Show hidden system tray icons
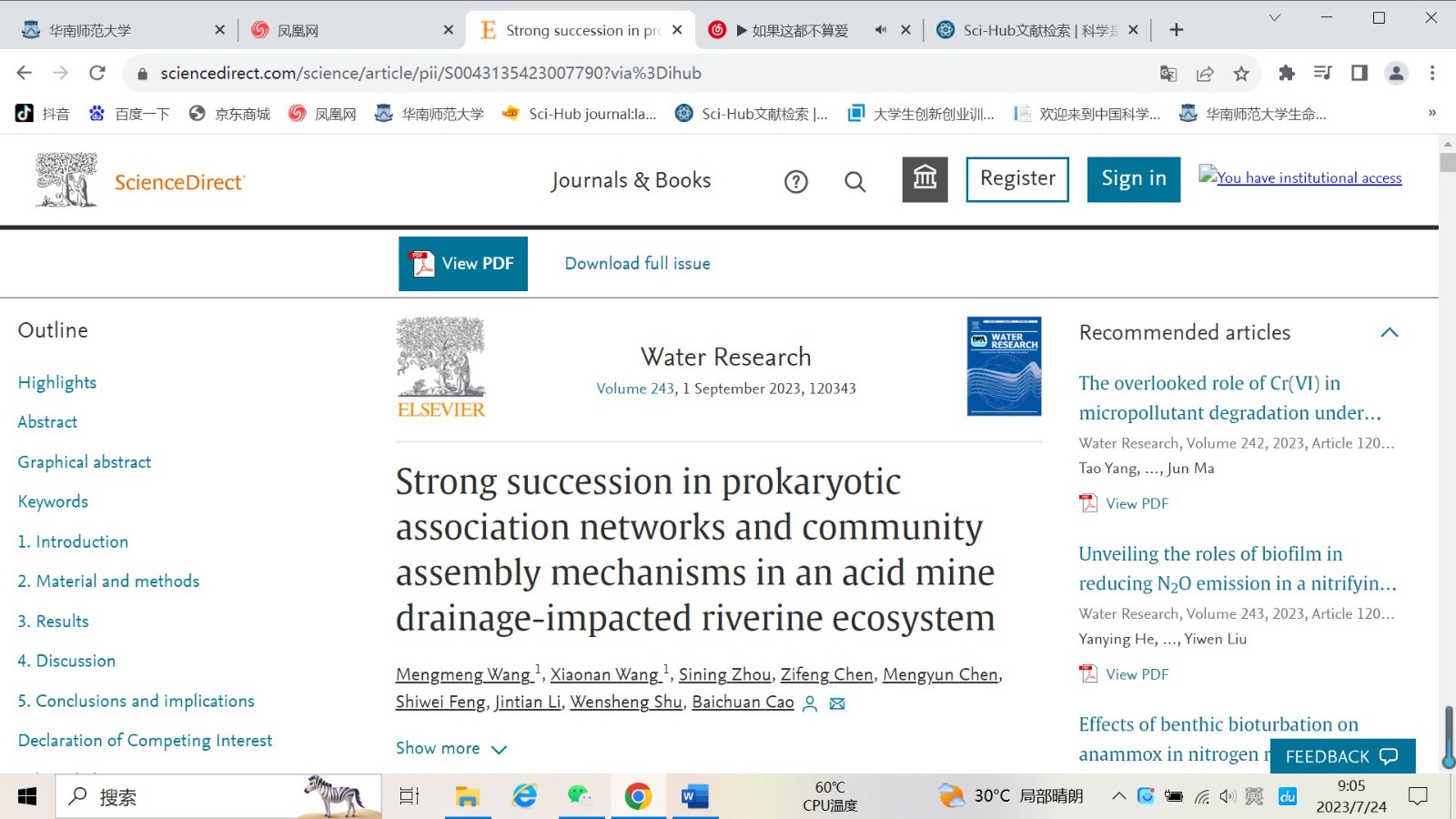 pos(1118,796)
